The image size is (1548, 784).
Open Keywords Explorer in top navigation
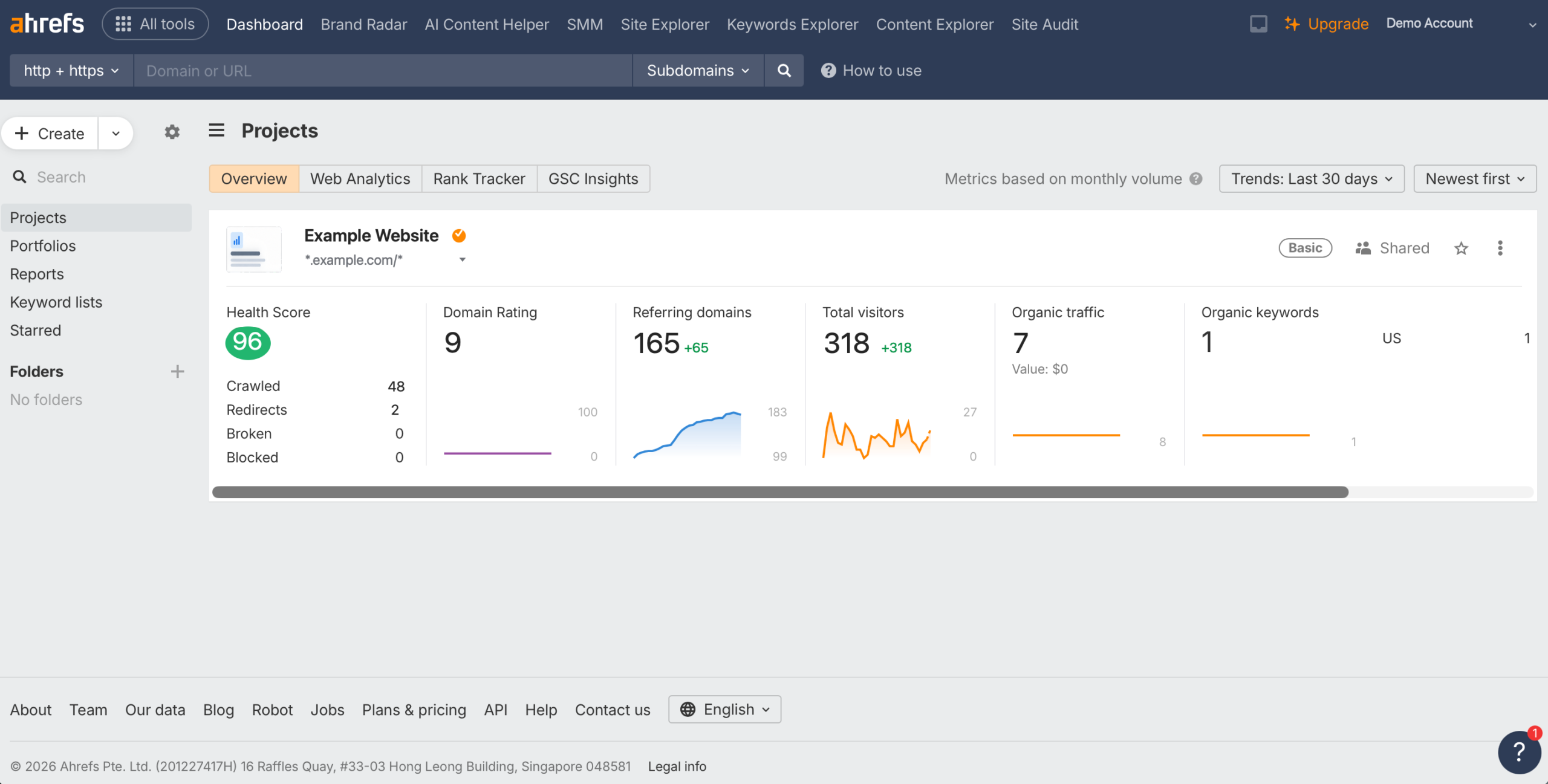[x=792, y=24]
